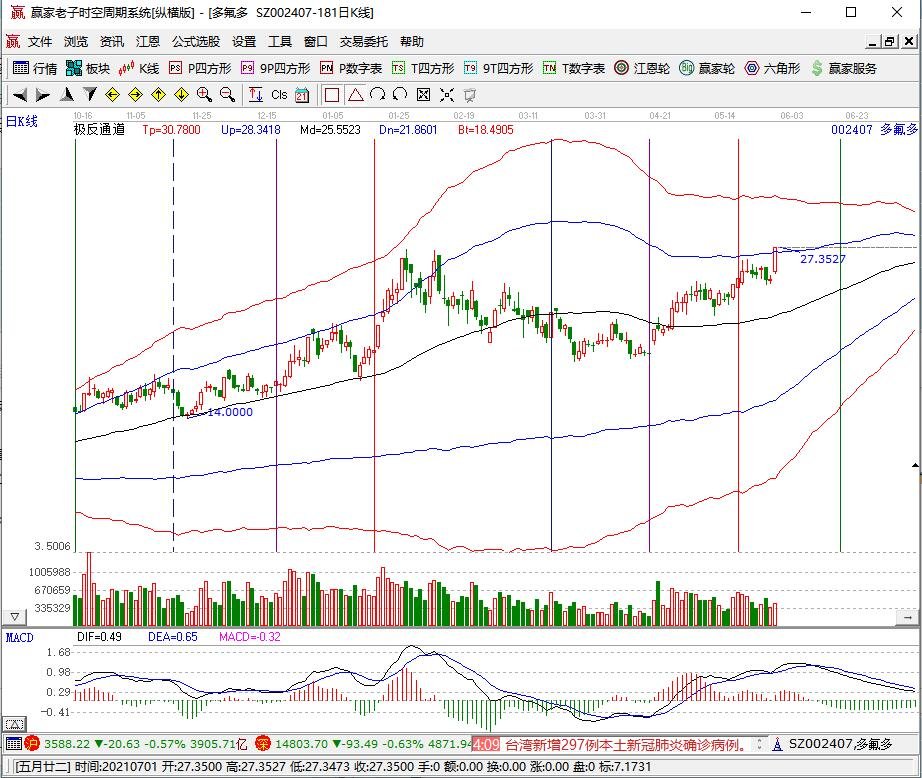Screen dimensions: 922x778
Task: Click the 极反通道 indicator name
Action: tap(99, 129)
